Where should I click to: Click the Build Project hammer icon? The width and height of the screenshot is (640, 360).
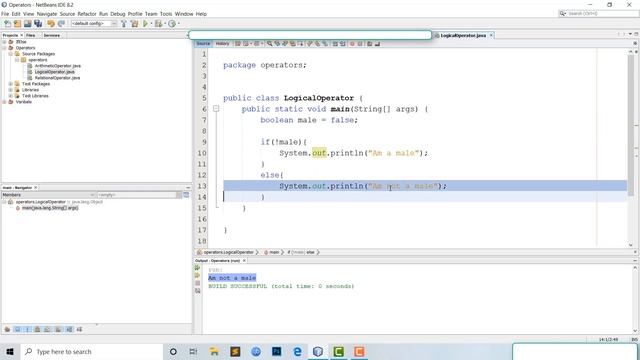coord(124,24)
